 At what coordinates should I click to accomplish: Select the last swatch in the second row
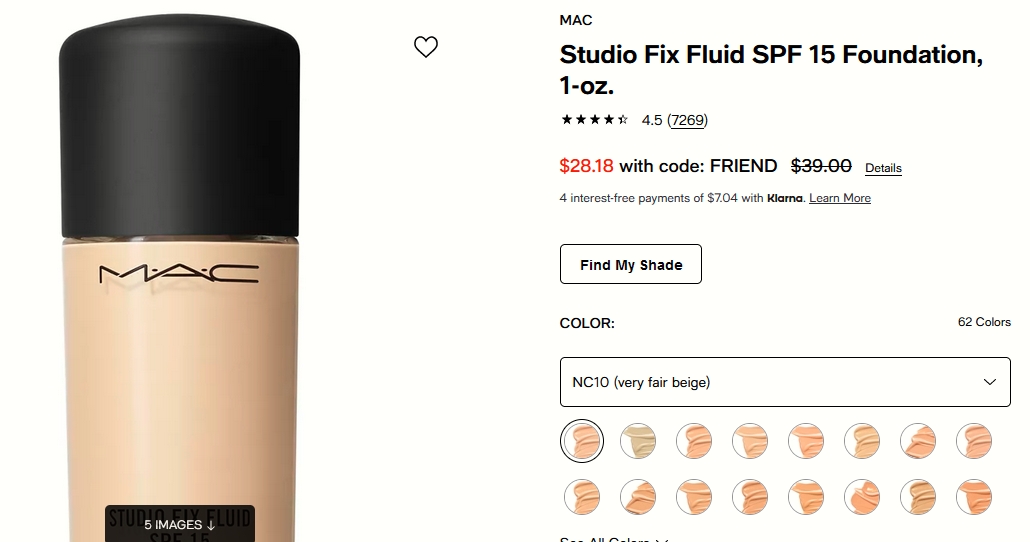click(x=974, y=497)
